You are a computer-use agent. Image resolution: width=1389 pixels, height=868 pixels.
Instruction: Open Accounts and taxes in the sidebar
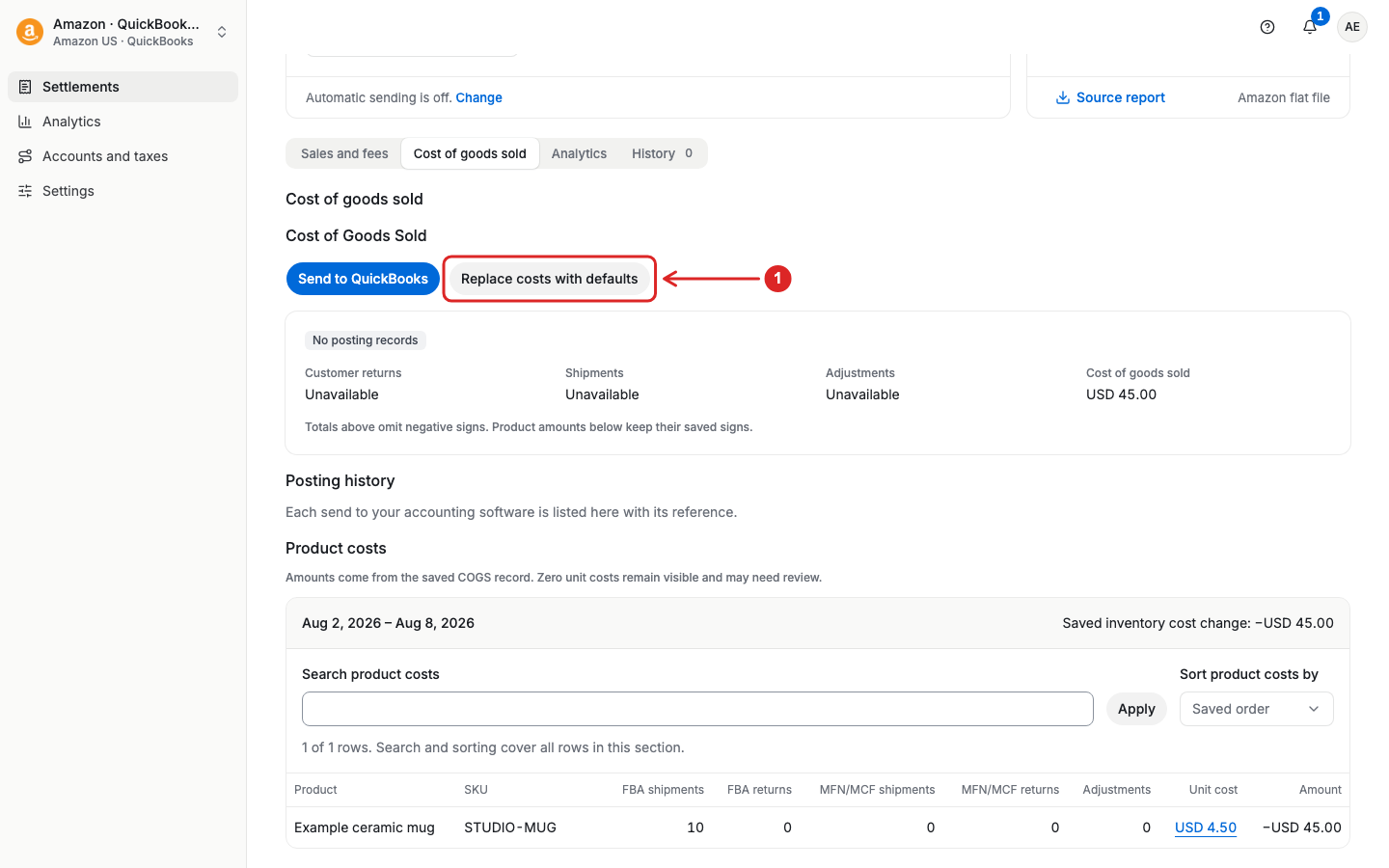coord(123,156)
